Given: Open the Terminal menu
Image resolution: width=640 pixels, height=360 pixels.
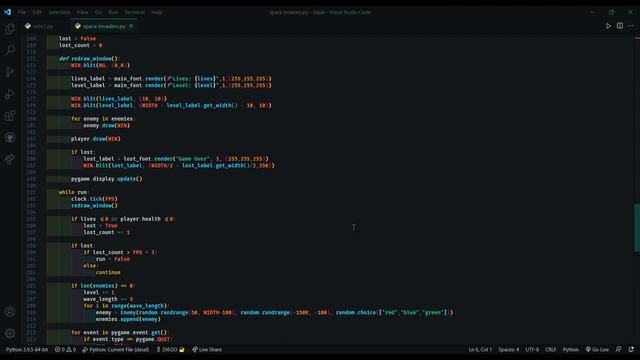Looking at the screenshot, I should [x=135, y=12].
